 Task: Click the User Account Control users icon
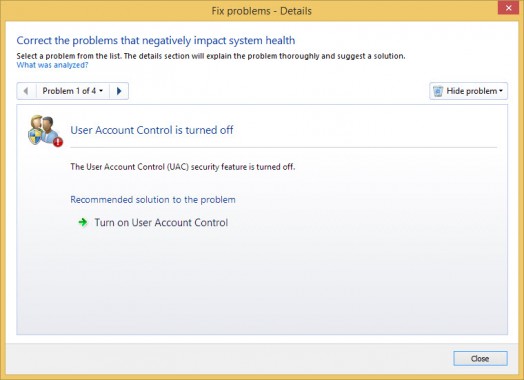[x=45, y=131]
